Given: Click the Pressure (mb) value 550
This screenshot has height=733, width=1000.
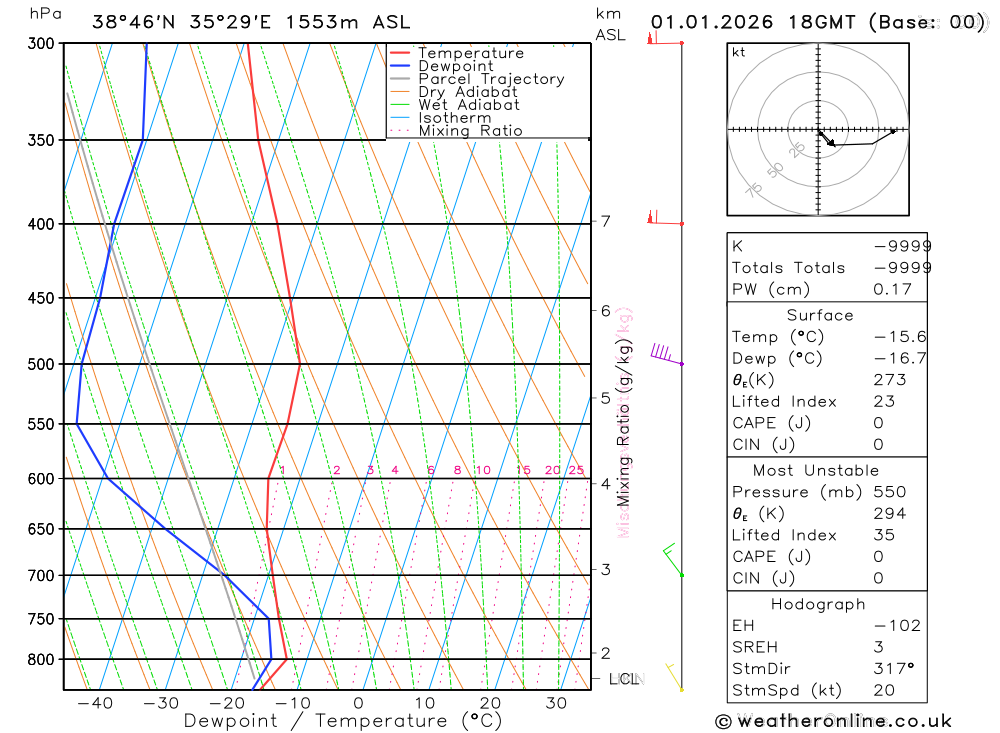Looking at the screenshot, I should pos(890,492).
